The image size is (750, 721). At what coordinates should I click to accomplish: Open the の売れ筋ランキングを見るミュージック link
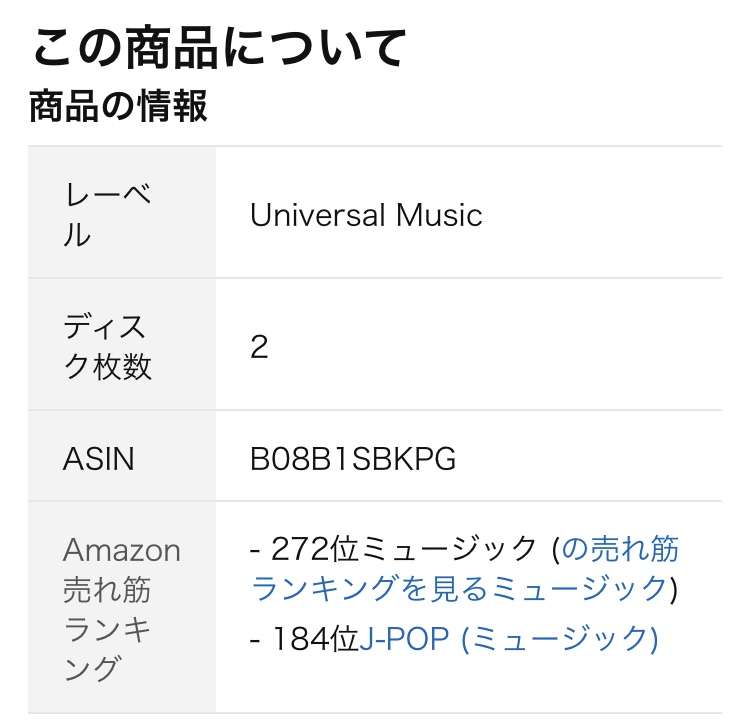pyautogui.click(x=464, y=568)
